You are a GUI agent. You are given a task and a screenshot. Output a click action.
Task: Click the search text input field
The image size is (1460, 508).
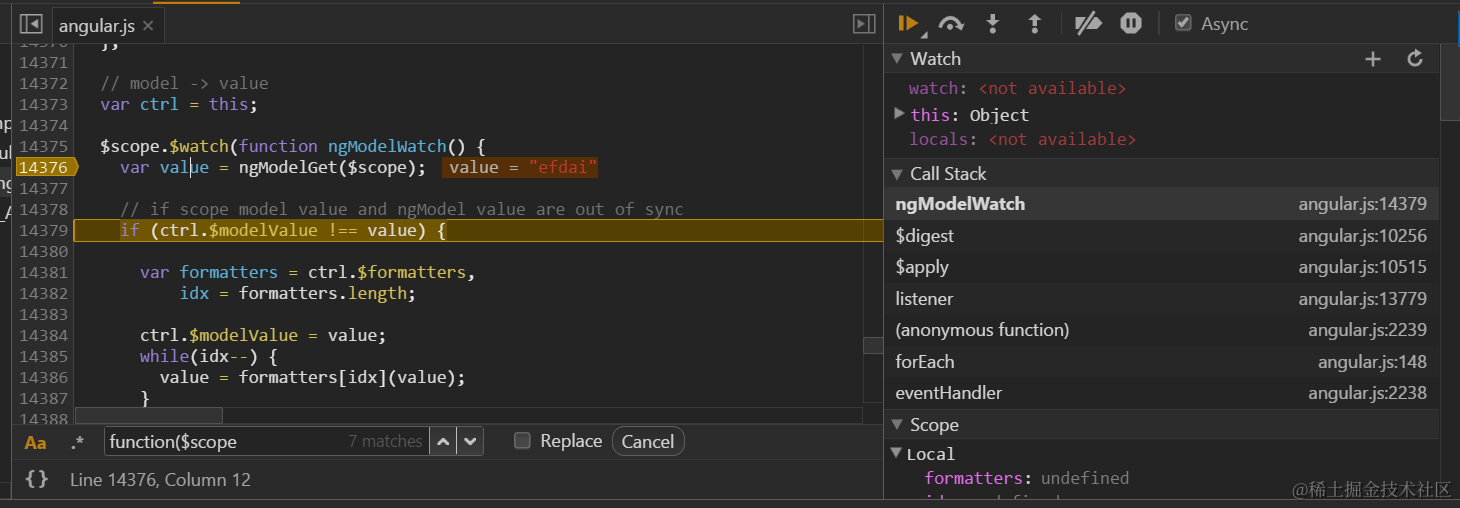click(x=225, y=441)
